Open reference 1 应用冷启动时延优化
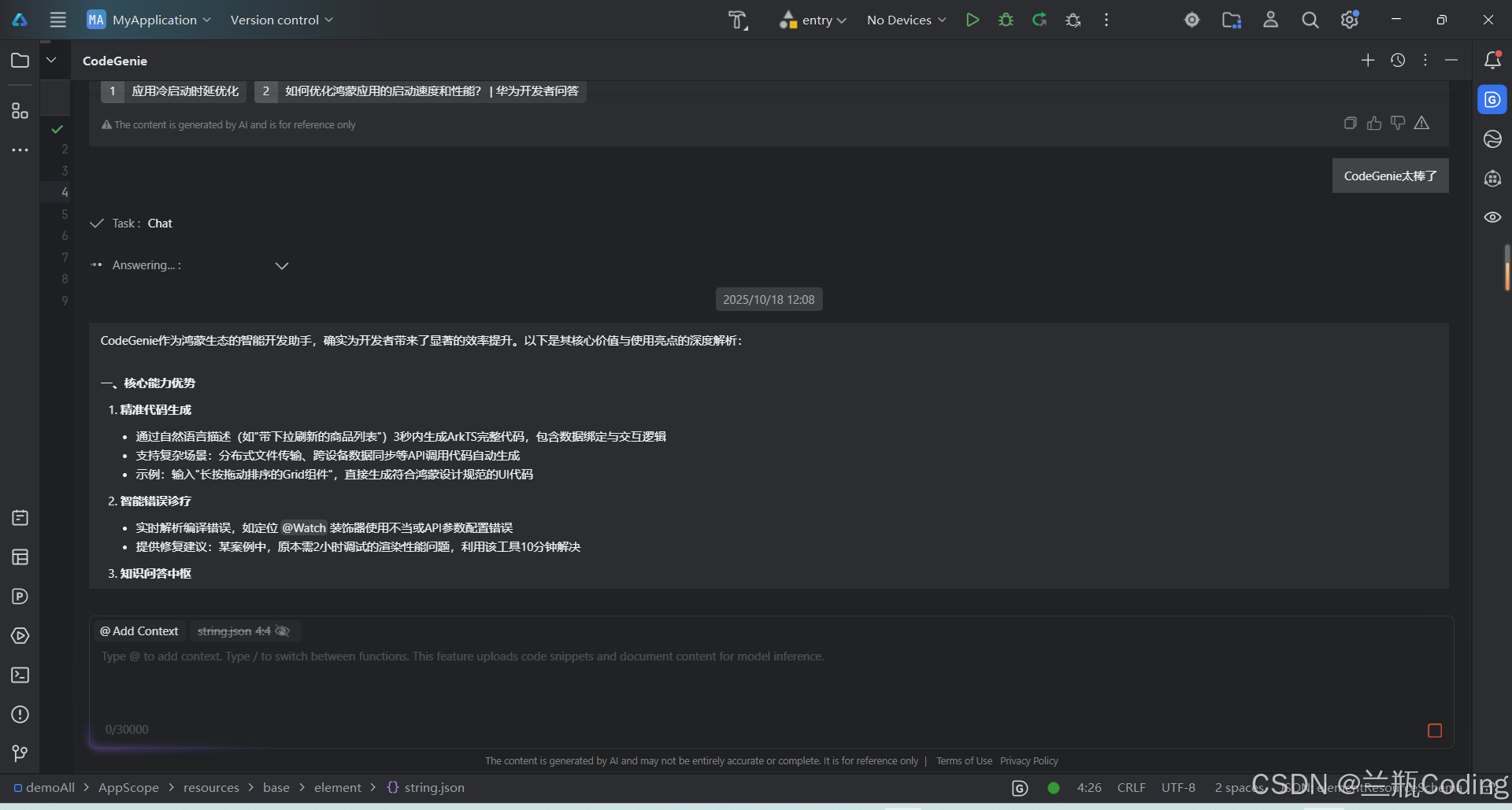The image size is (1512, 810). 173,91
